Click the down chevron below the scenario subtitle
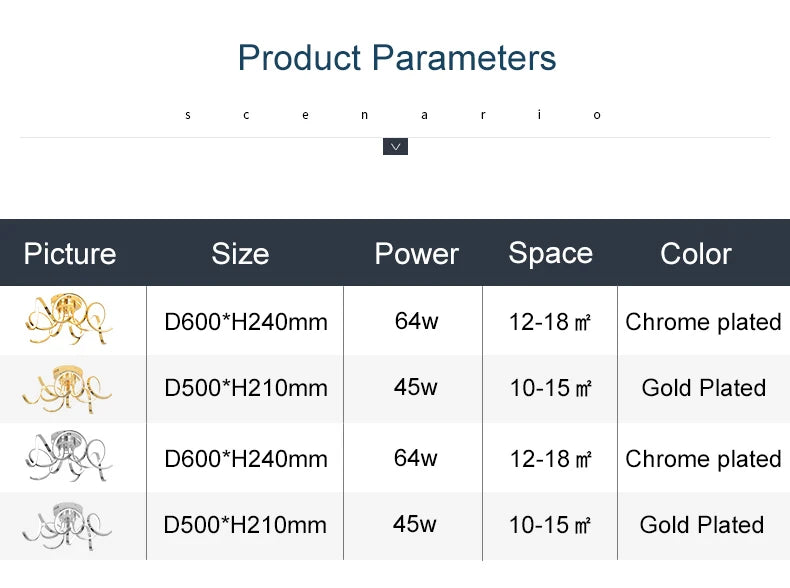 [395, 147]
